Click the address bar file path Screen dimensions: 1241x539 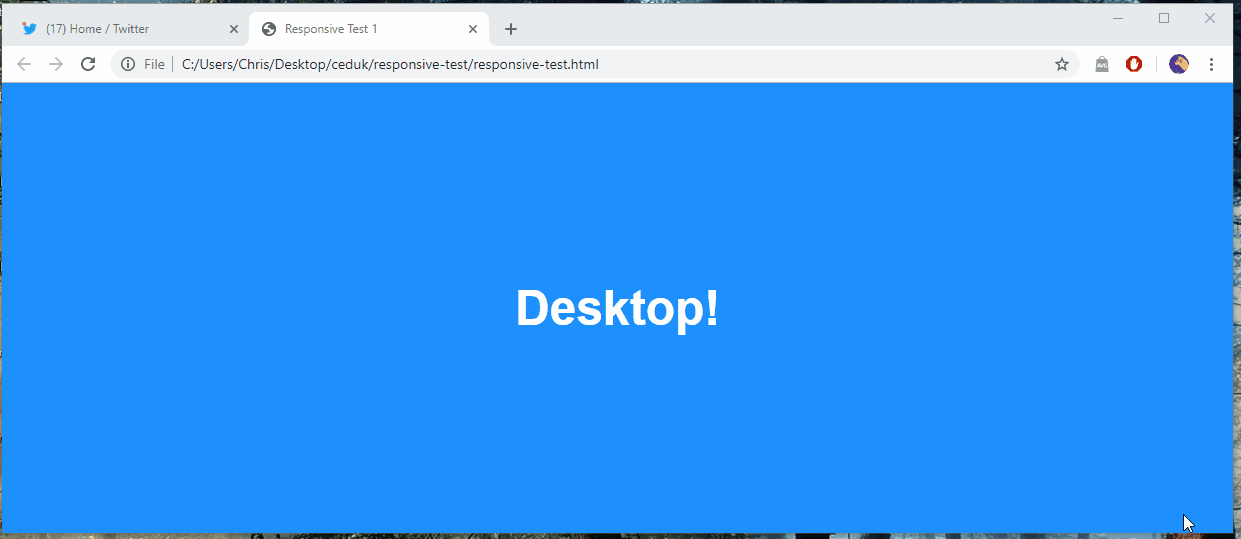point(390,64)
